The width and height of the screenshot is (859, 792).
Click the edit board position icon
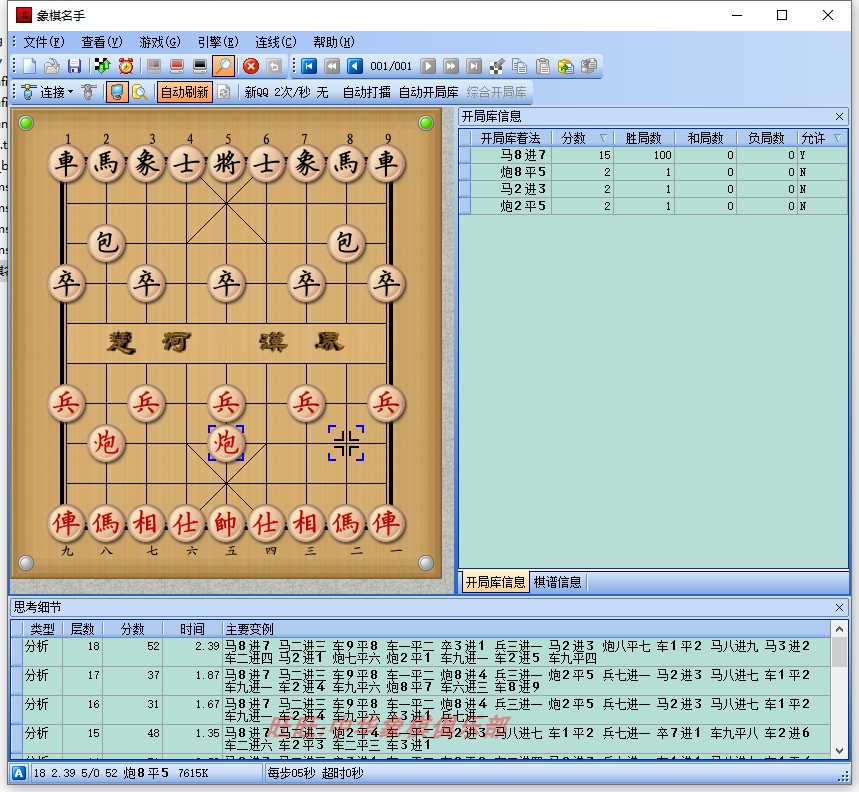(x=497, y=66)
